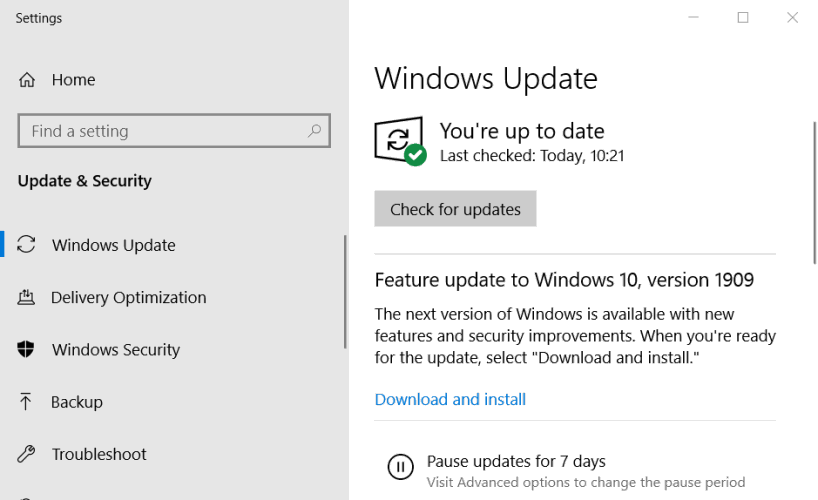Click the Troubleshoot wrench icon
The image size is (818, 500).
coord(27,454)
